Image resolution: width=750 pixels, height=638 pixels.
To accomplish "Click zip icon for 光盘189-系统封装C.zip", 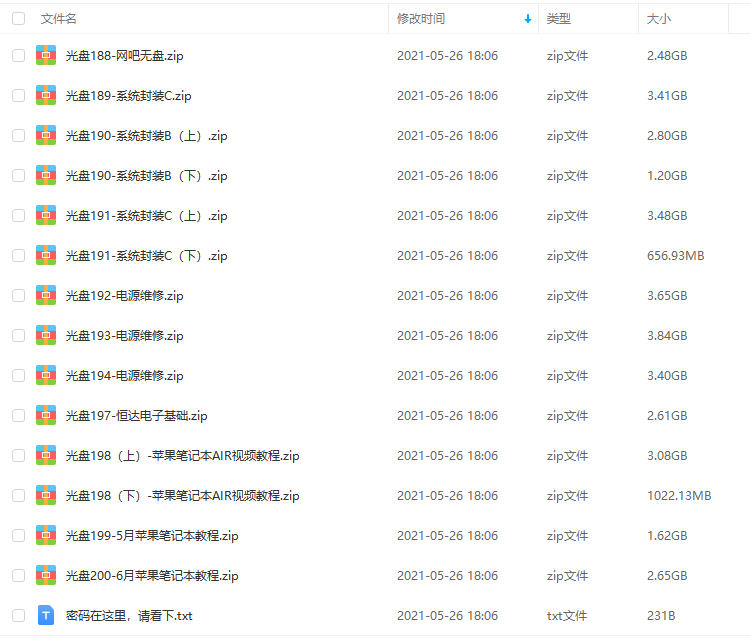I will point(46,96).
